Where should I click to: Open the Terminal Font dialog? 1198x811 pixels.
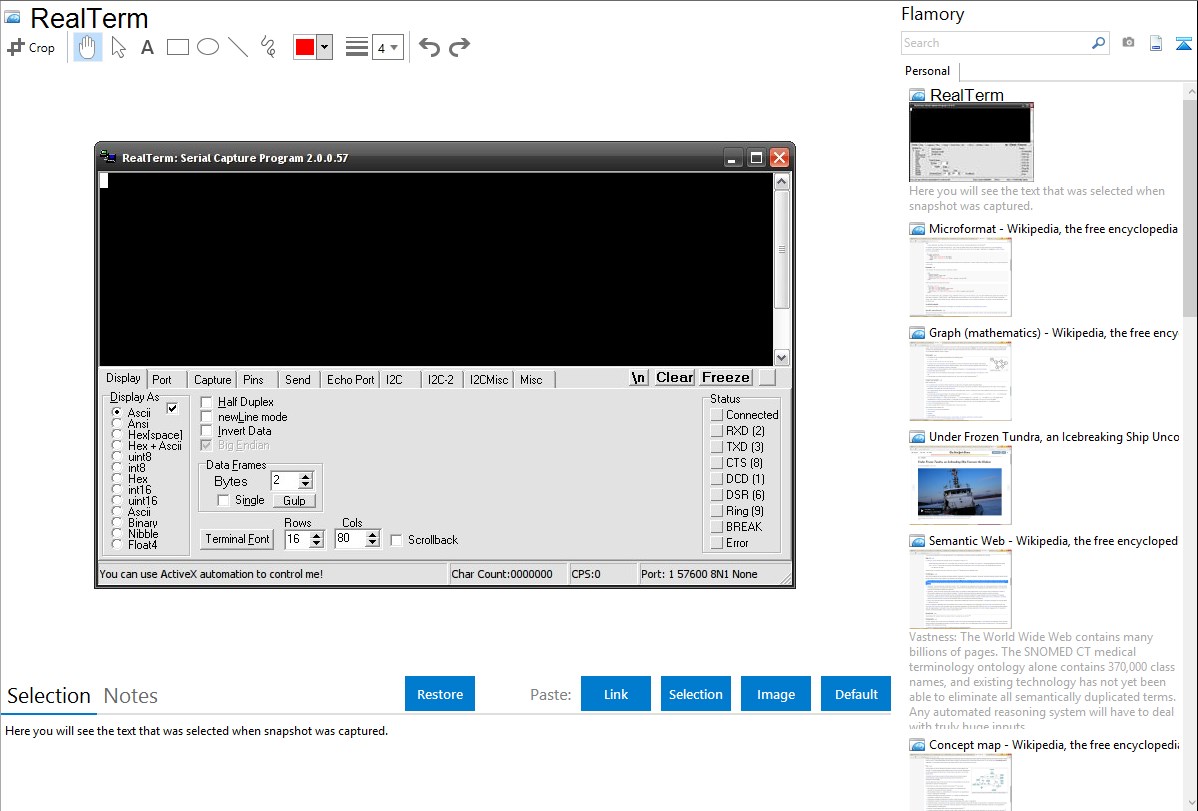(238, 539)
